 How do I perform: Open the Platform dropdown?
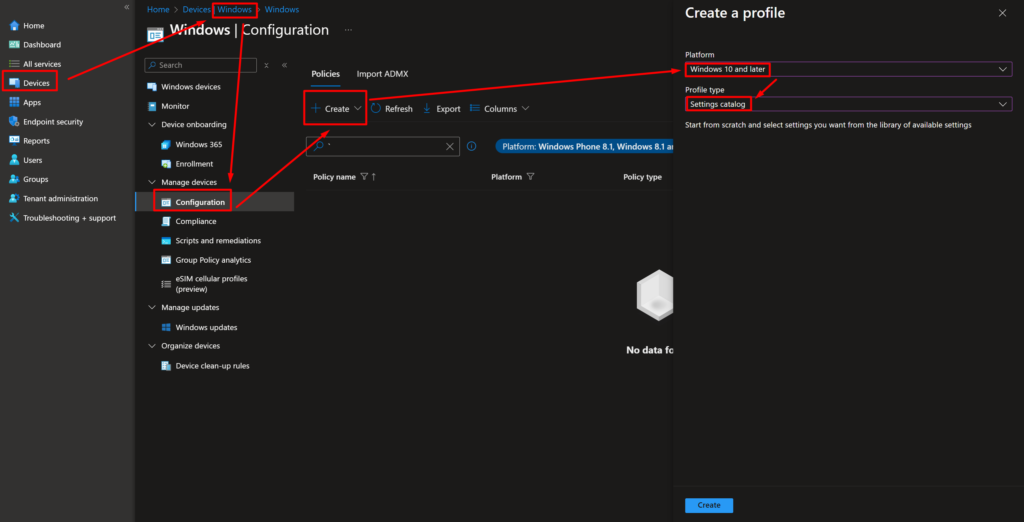point(848,69)
